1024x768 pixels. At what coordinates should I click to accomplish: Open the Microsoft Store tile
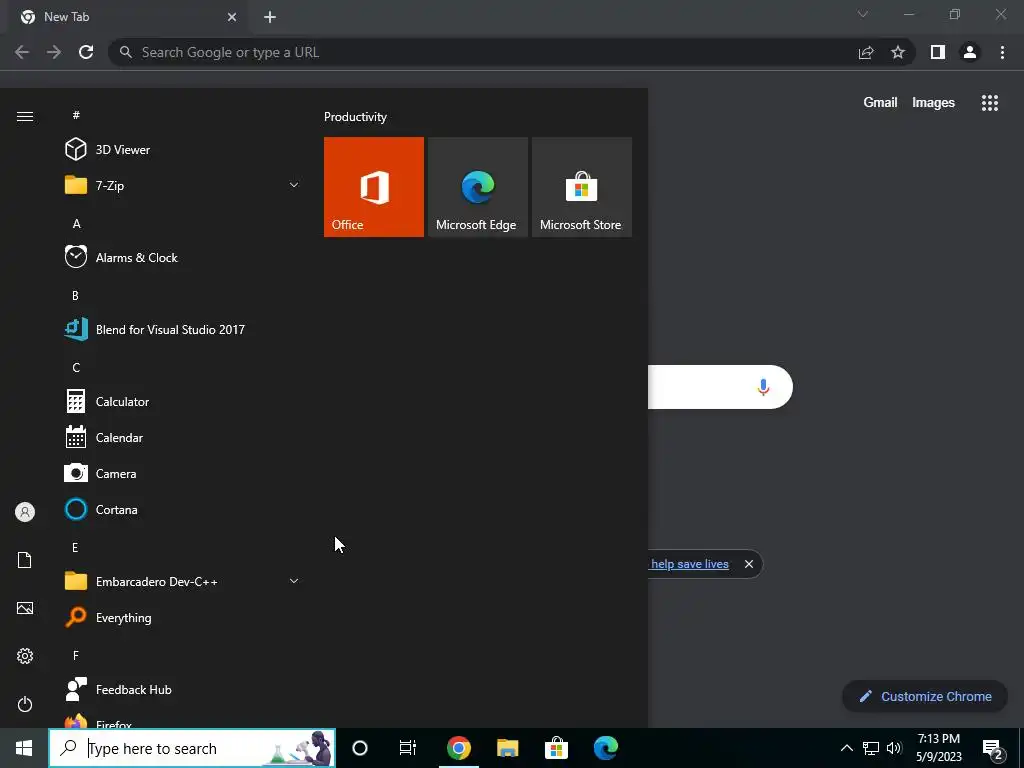(x=582, y=187)
